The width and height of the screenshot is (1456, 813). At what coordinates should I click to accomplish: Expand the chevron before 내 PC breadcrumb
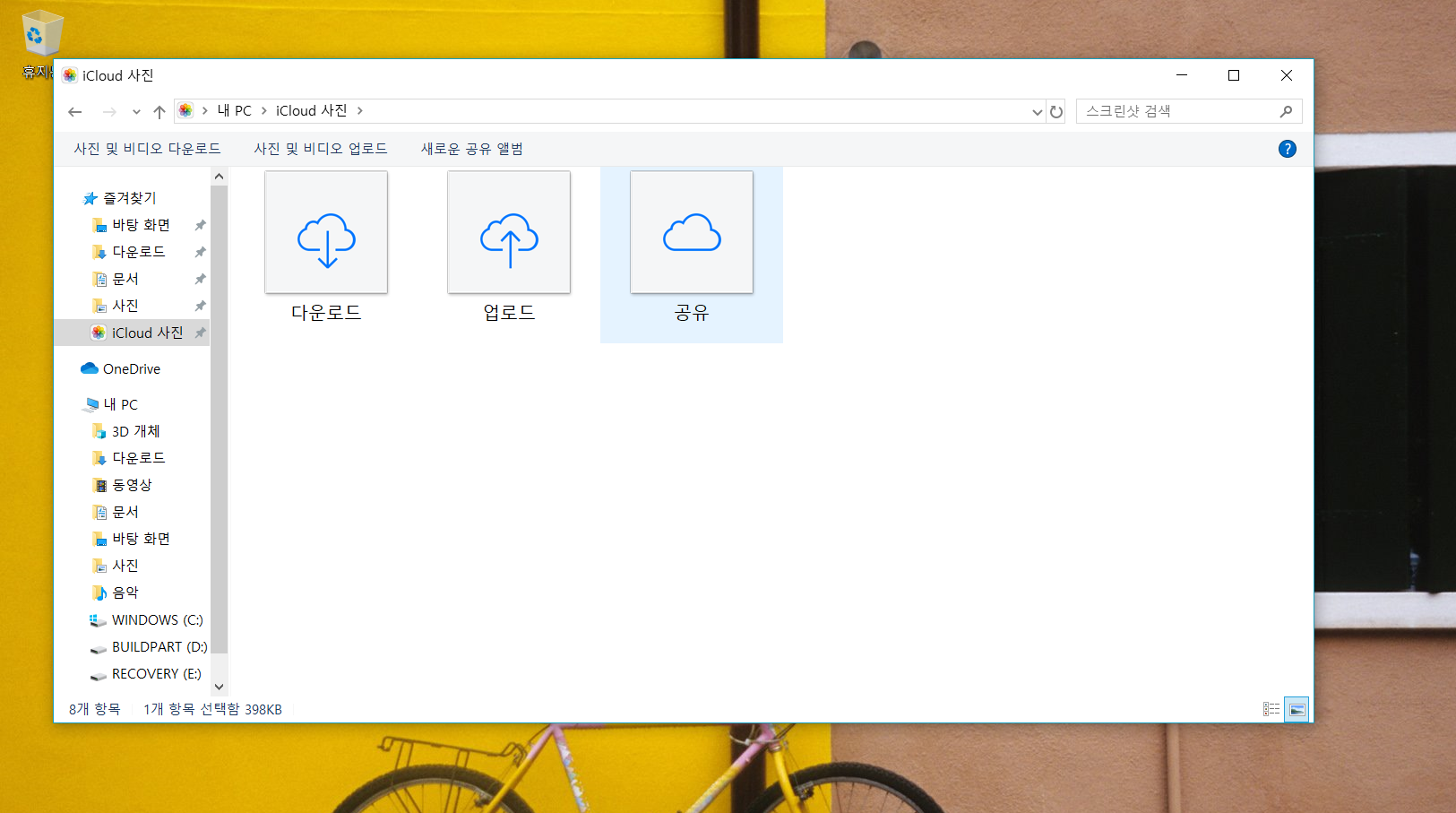[205, 110]
